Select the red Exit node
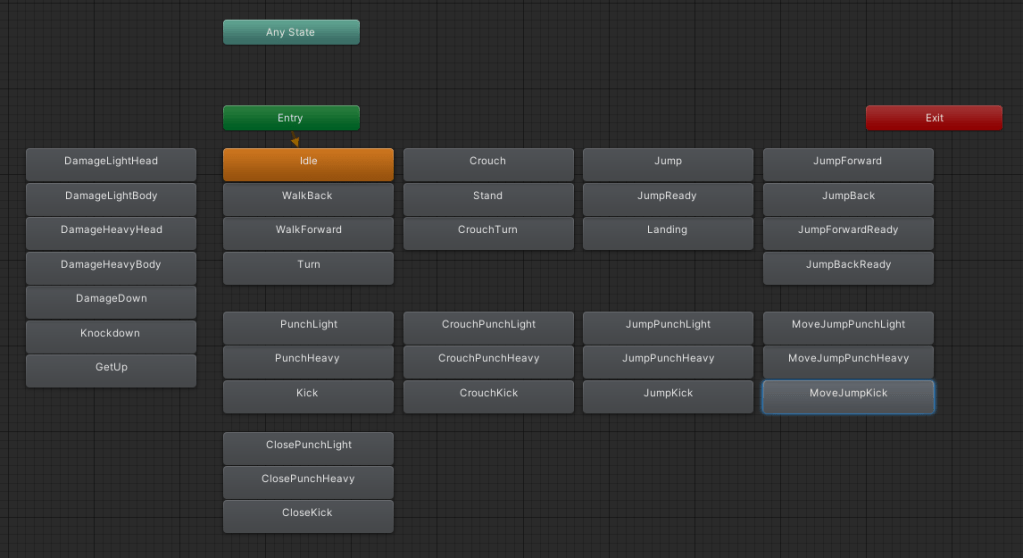The width and height of the screenshot is (1023, 558). click(x=933, y=118)
